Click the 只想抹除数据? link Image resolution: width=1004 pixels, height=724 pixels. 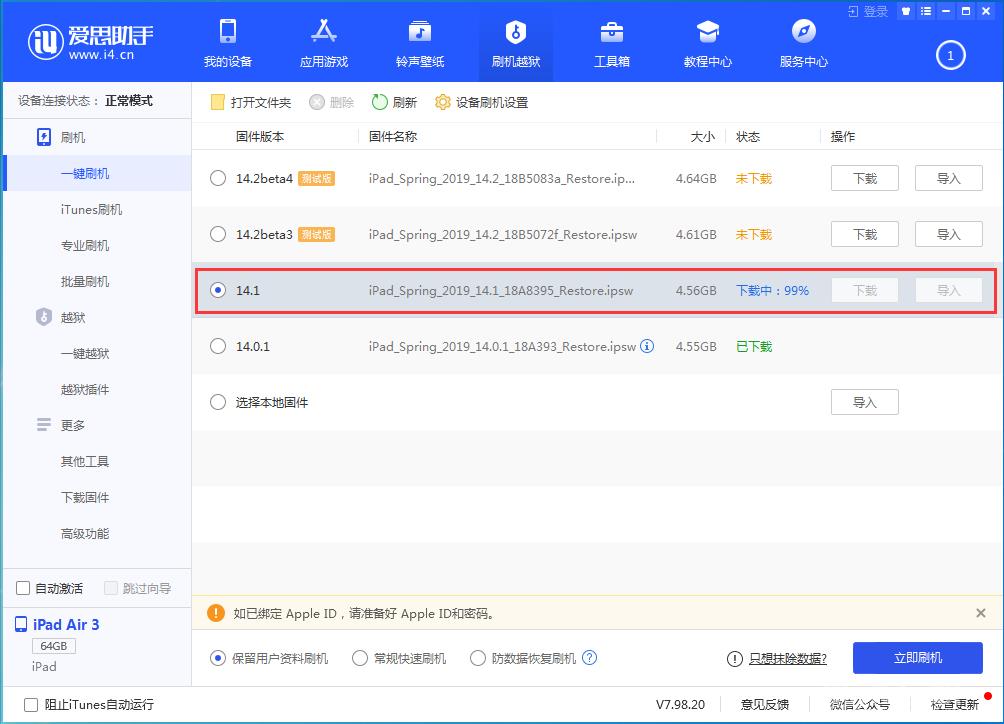pos(787,658)
